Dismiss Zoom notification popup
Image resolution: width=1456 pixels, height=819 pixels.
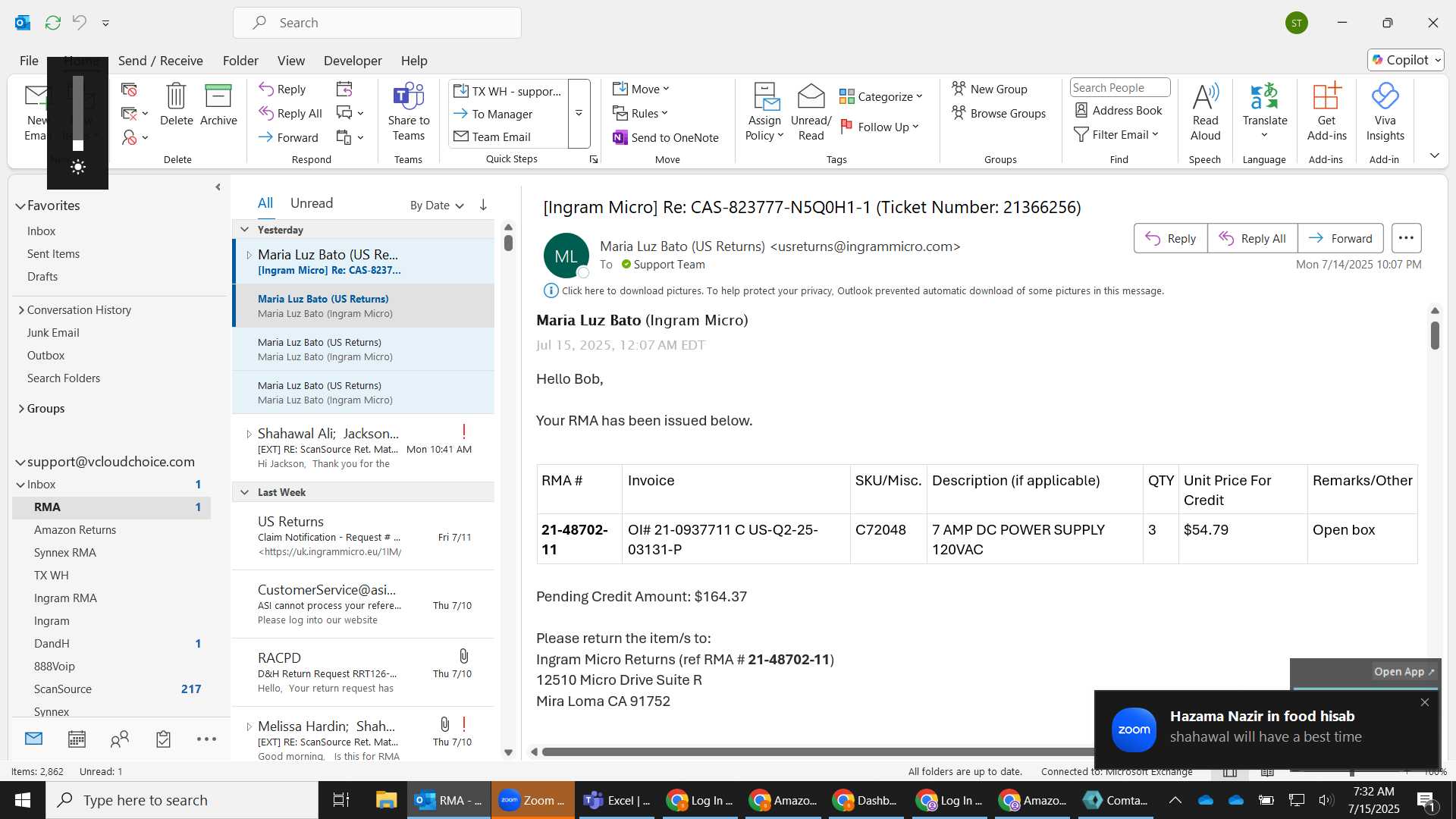[x=1425, y=702]
